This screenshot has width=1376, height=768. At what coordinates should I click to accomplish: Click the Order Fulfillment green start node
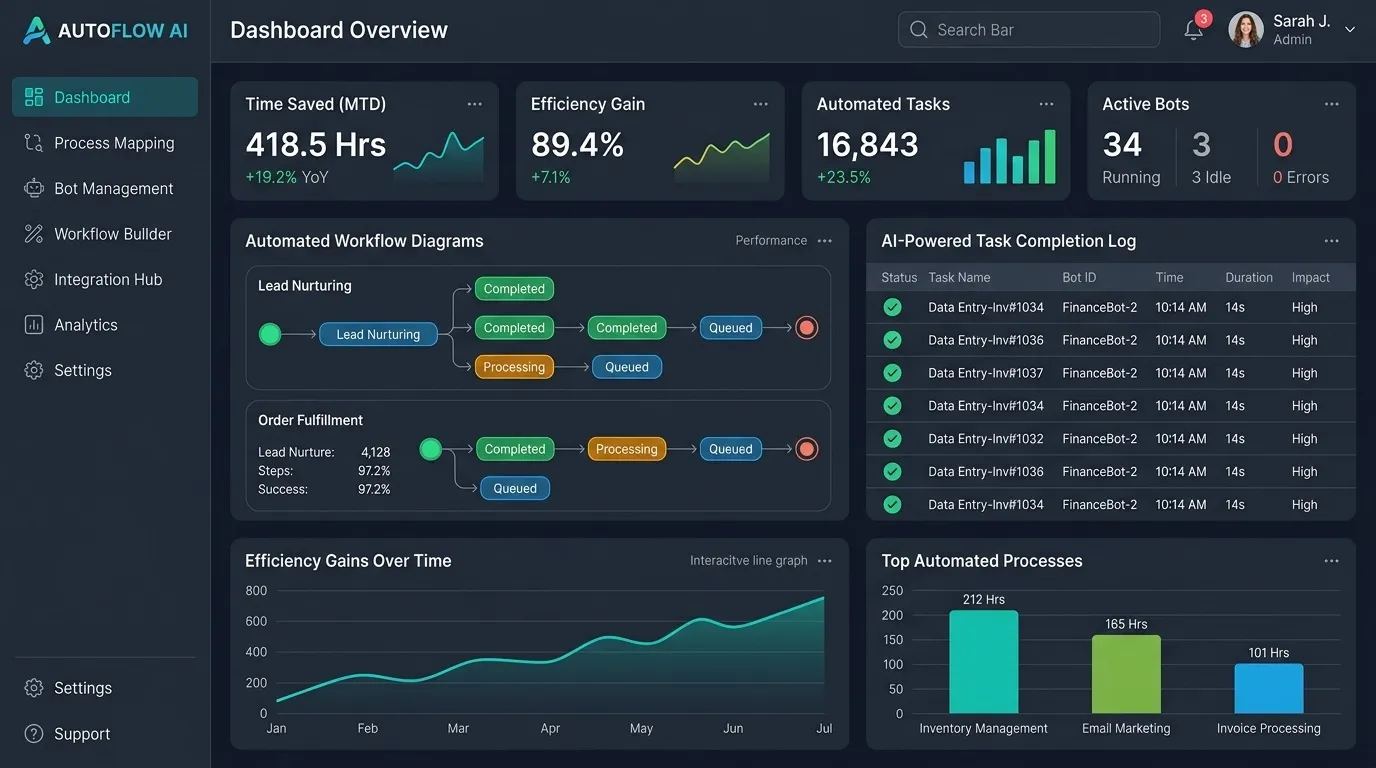(430, 449)
